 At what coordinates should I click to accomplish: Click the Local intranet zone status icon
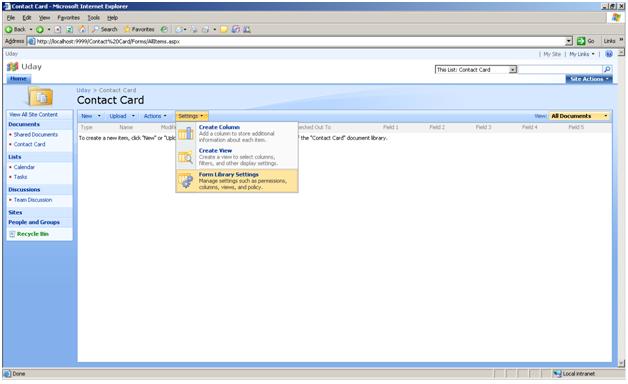pyautogui.click(x=557, y=374)
